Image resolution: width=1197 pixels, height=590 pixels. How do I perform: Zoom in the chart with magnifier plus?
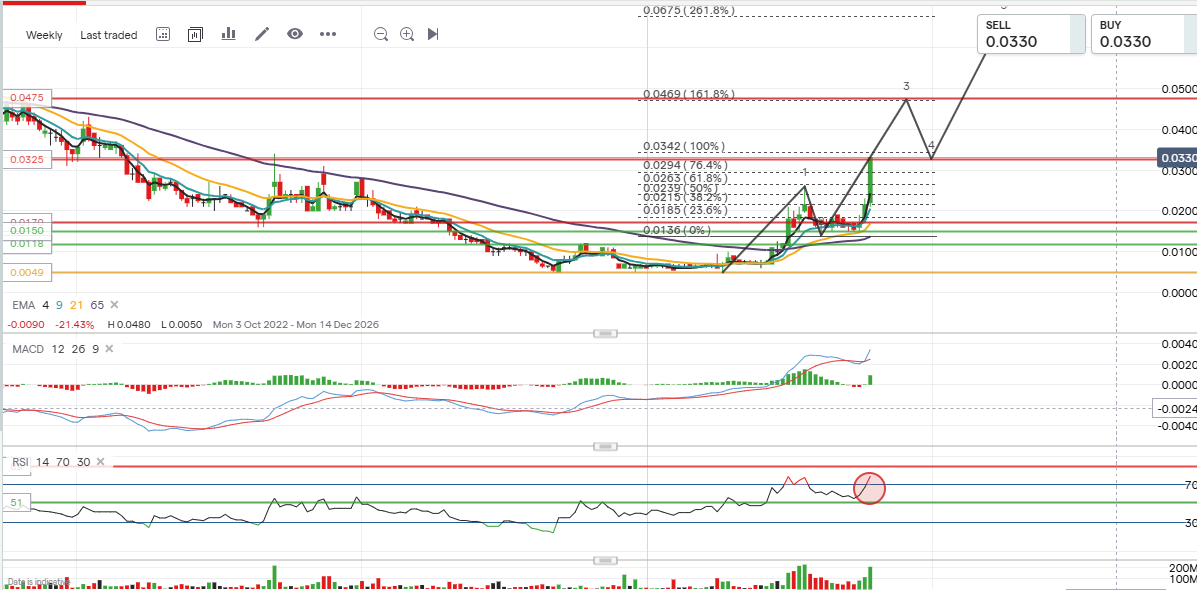click(x=407, y=34)
